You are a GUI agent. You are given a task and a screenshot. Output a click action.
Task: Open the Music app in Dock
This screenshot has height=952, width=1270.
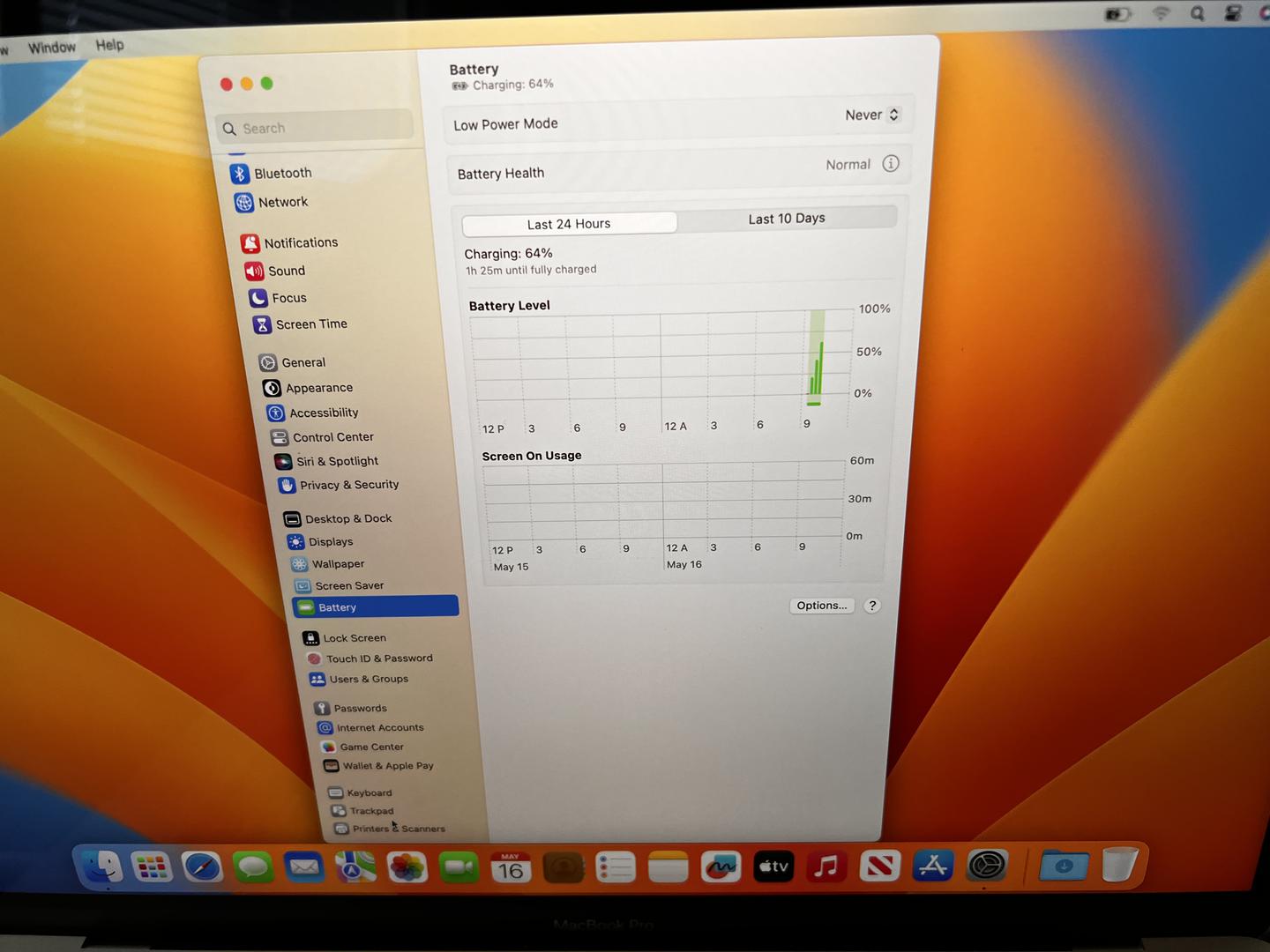click(x=826, y=867)
